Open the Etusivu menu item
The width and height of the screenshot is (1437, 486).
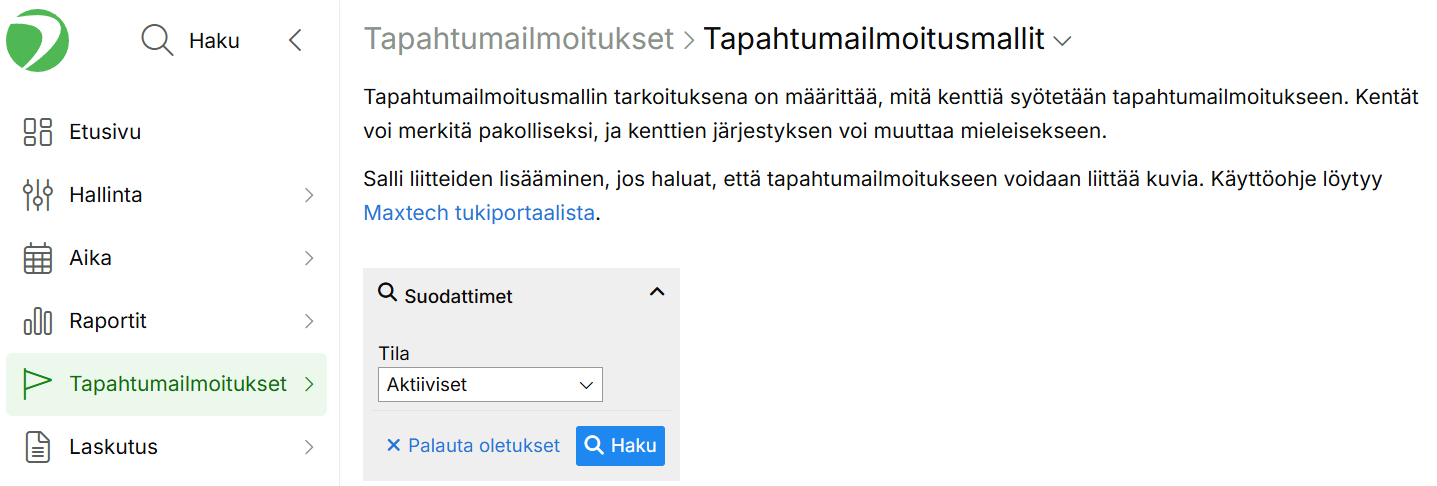(x=105, y=132)
